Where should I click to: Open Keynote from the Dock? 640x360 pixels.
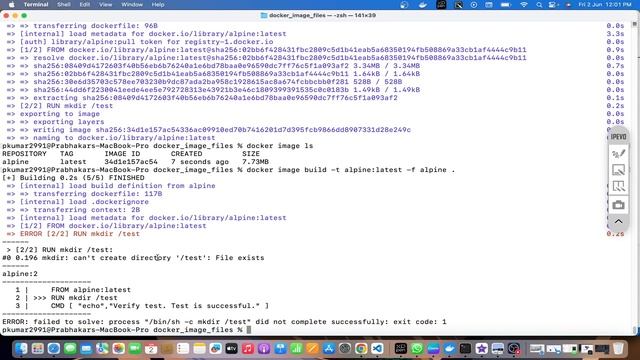280,349
